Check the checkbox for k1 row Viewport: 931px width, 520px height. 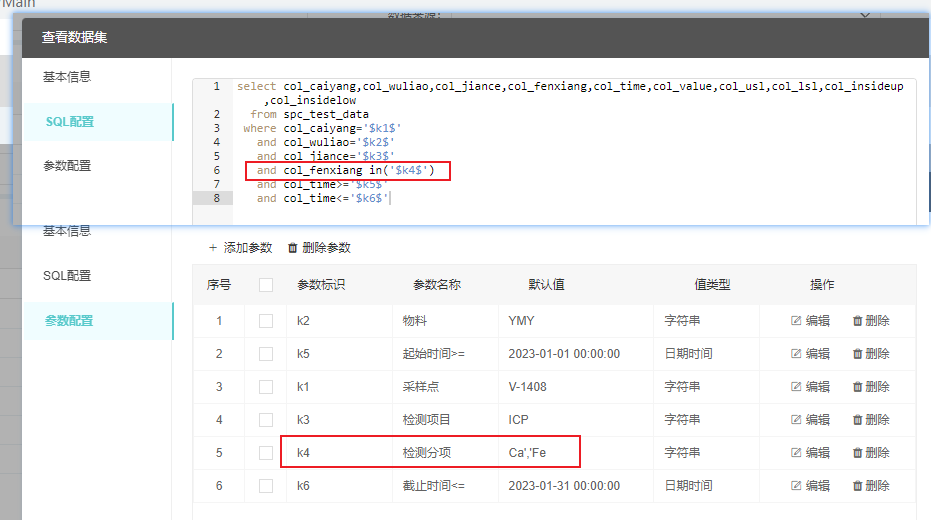coord(266,387)
